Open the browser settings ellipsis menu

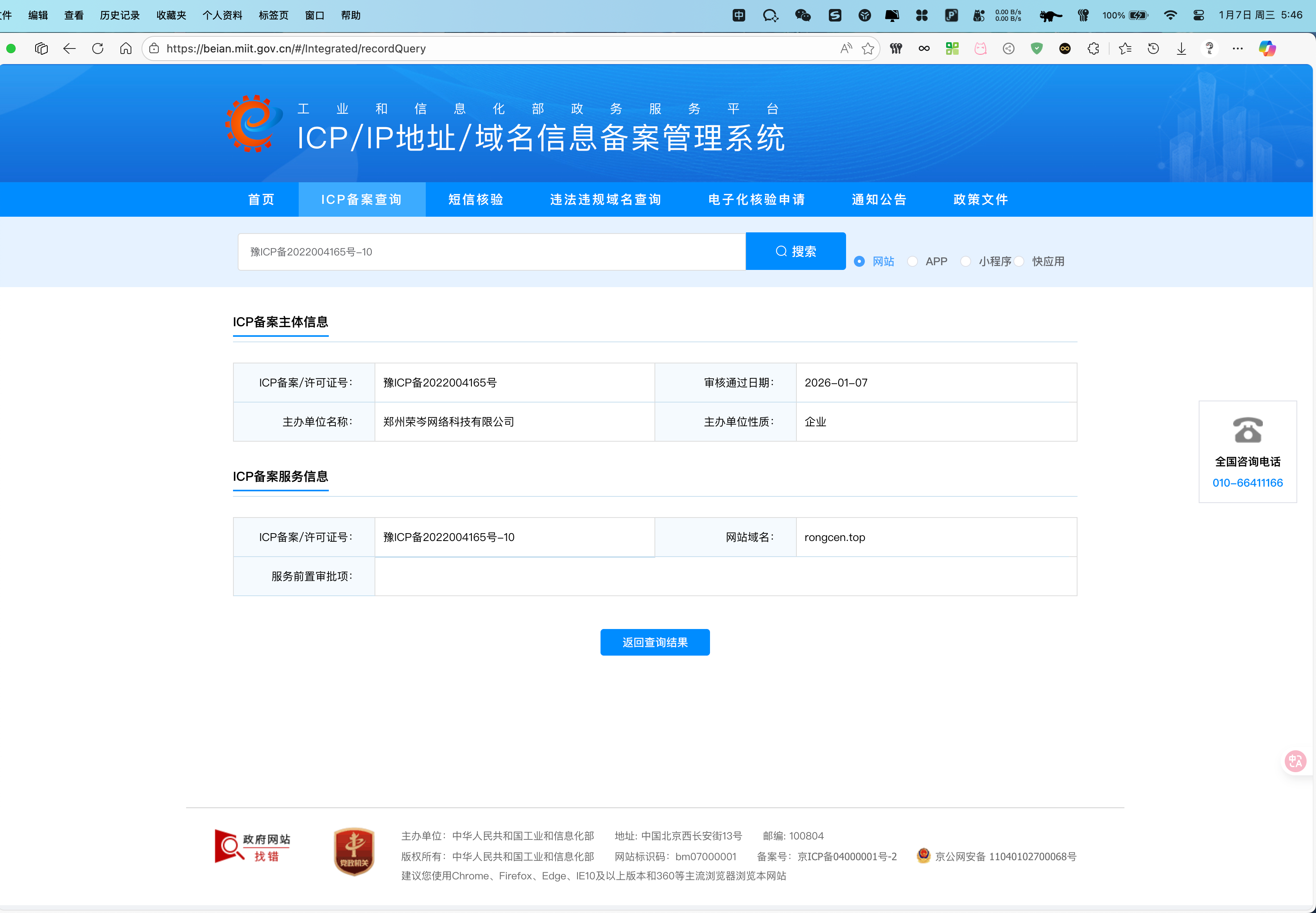point(1238,49)
